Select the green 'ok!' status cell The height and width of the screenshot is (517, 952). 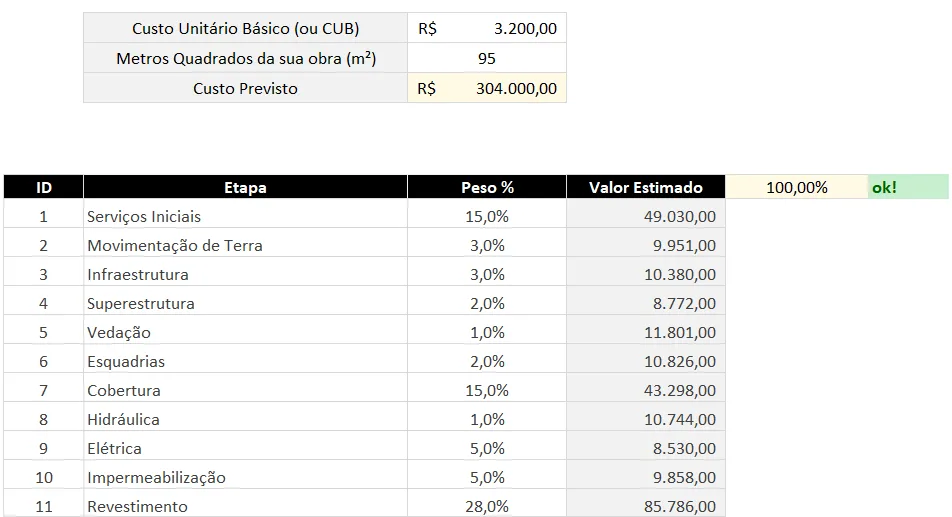click(908, 187)
